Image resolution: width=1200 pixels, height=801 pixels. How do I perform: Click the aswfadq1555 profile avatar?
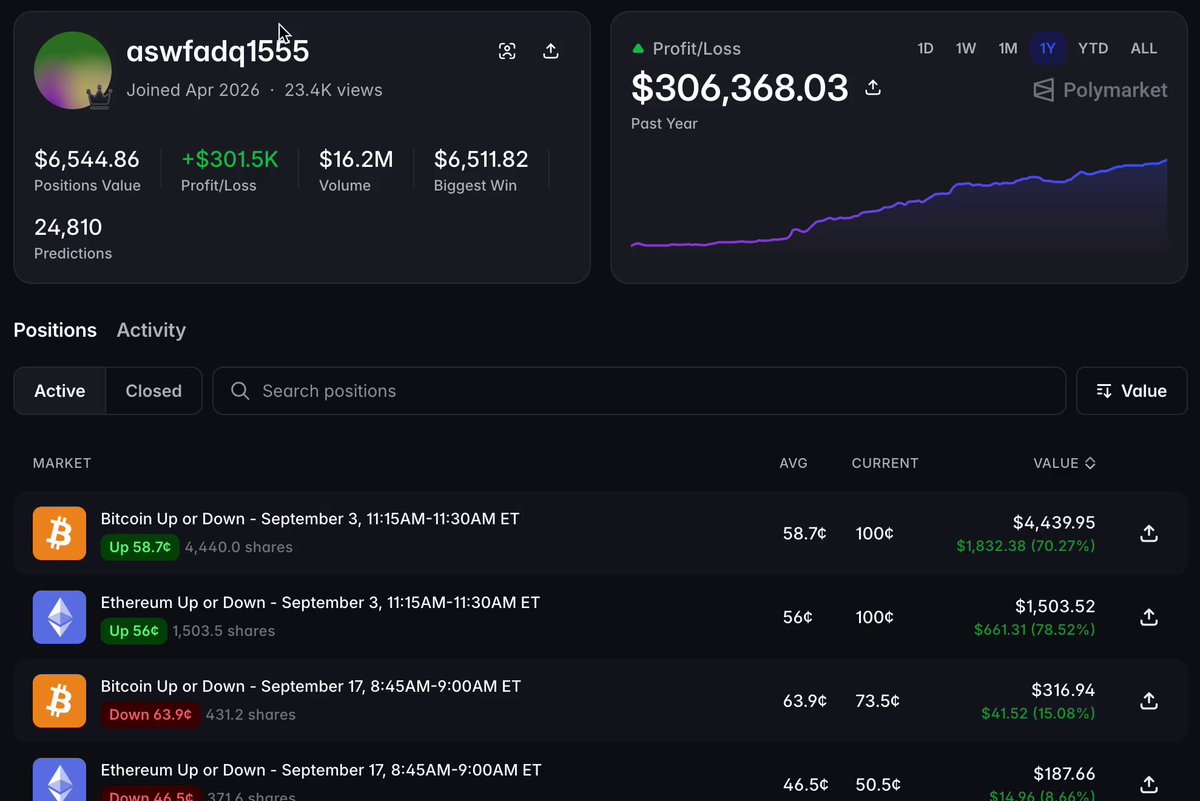pyautogui.click(x=72, y=70)
